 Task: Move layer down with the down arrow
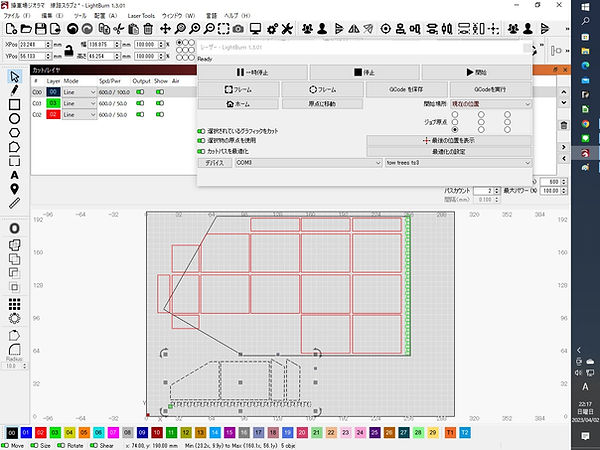click(564, 103)
